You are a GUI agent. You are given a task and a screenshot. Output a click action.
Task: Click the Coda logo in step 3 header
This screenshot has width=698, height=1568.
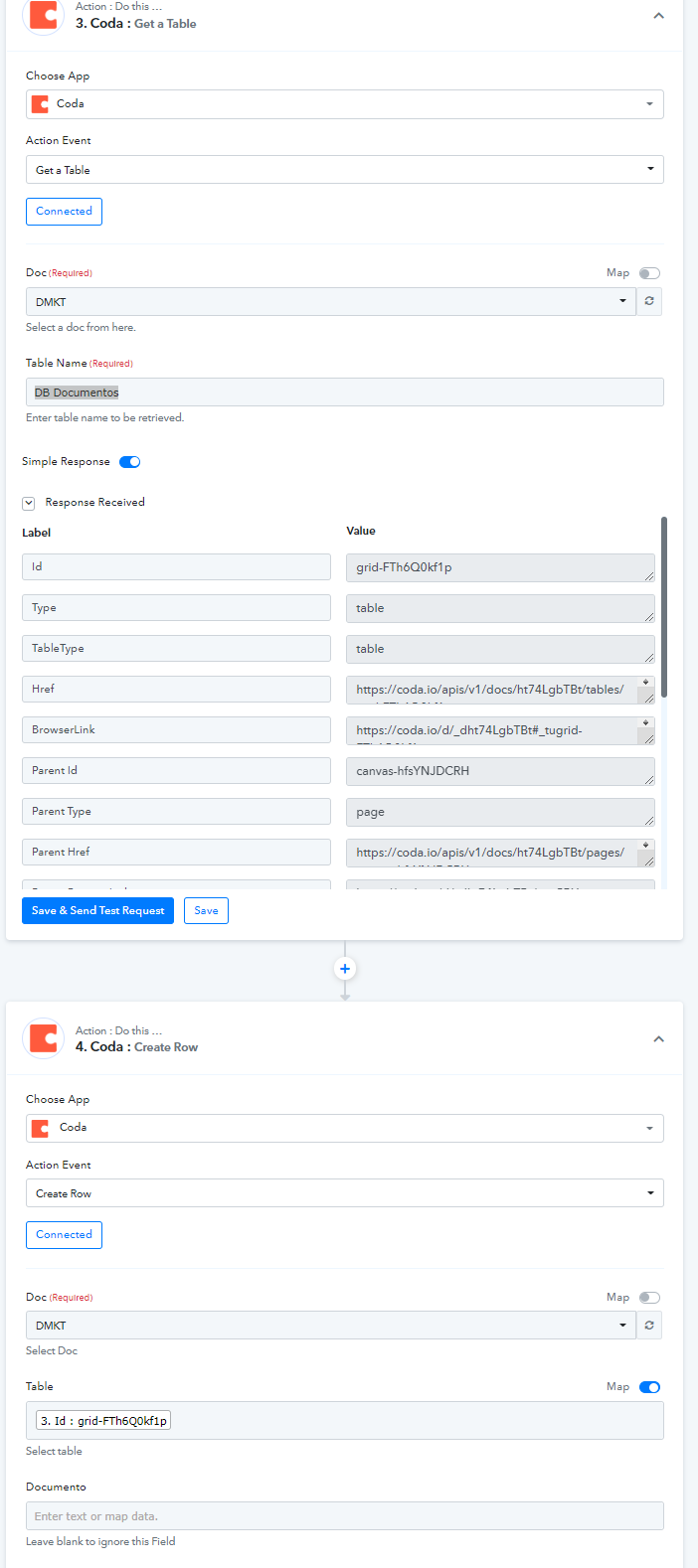pos(43,16)
